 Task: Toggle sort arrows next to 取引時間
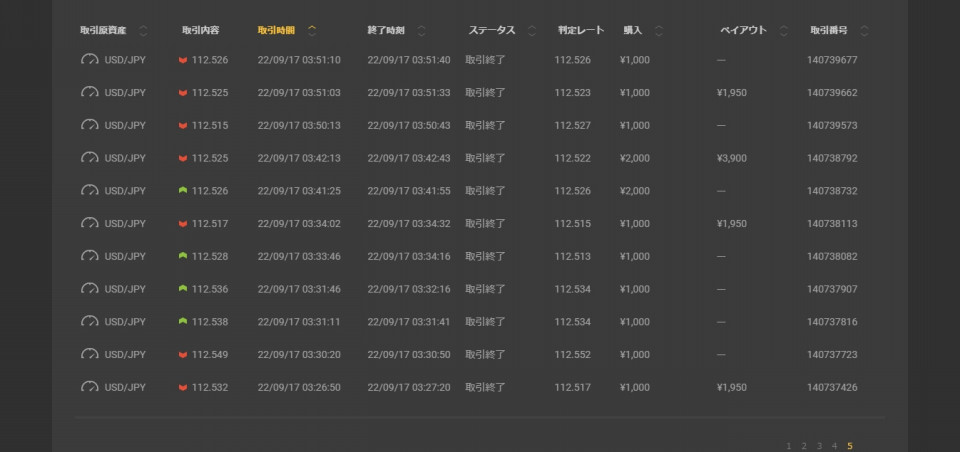[x=312, y=31]
